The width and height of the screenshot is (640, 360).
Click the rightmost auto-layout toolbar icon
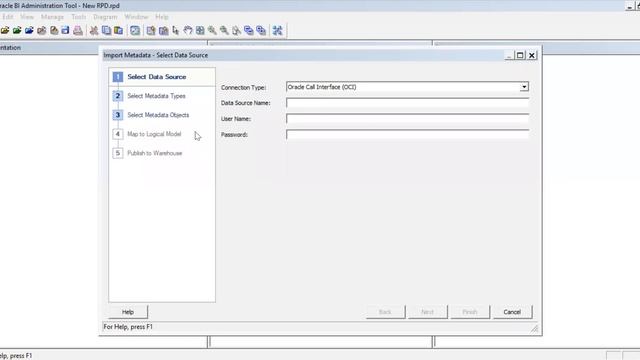278,31
